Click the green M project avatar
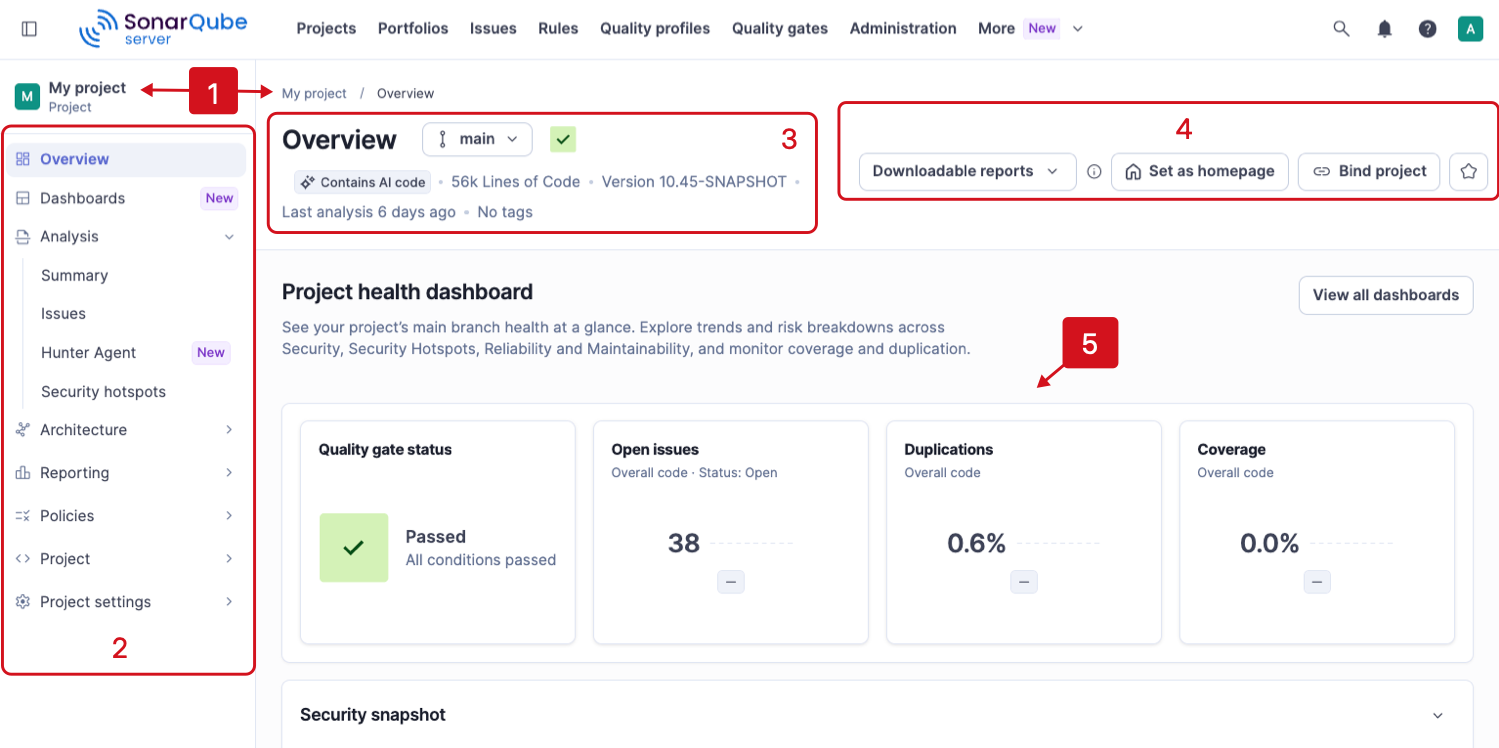The width and height of the screenshot is (1499, 748). point(27,96)
